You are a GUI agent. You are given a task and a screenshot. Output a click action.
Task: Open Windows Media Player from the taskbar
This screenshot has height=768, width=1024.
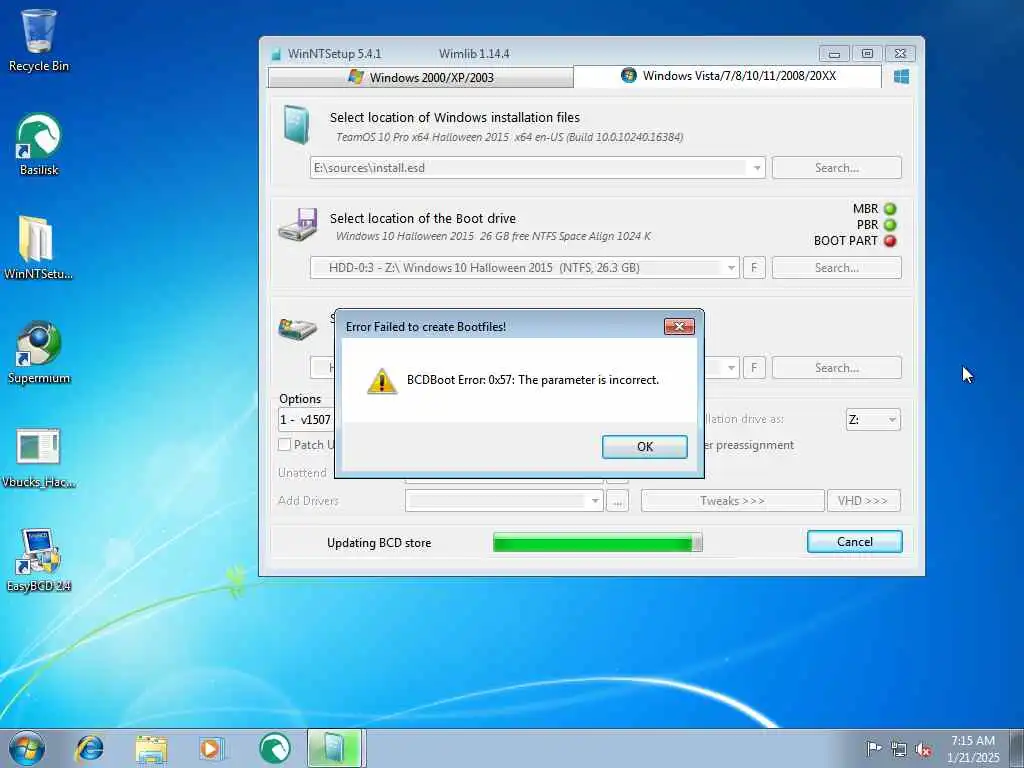pos(212,748)
